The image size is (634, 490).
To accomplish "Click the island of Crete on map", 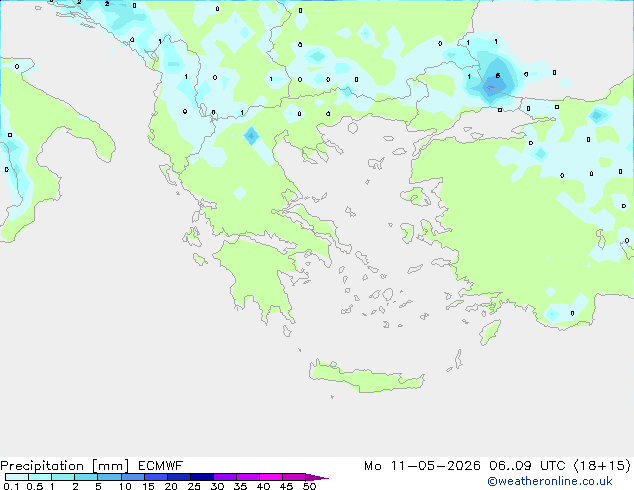I will coord(366,377).
